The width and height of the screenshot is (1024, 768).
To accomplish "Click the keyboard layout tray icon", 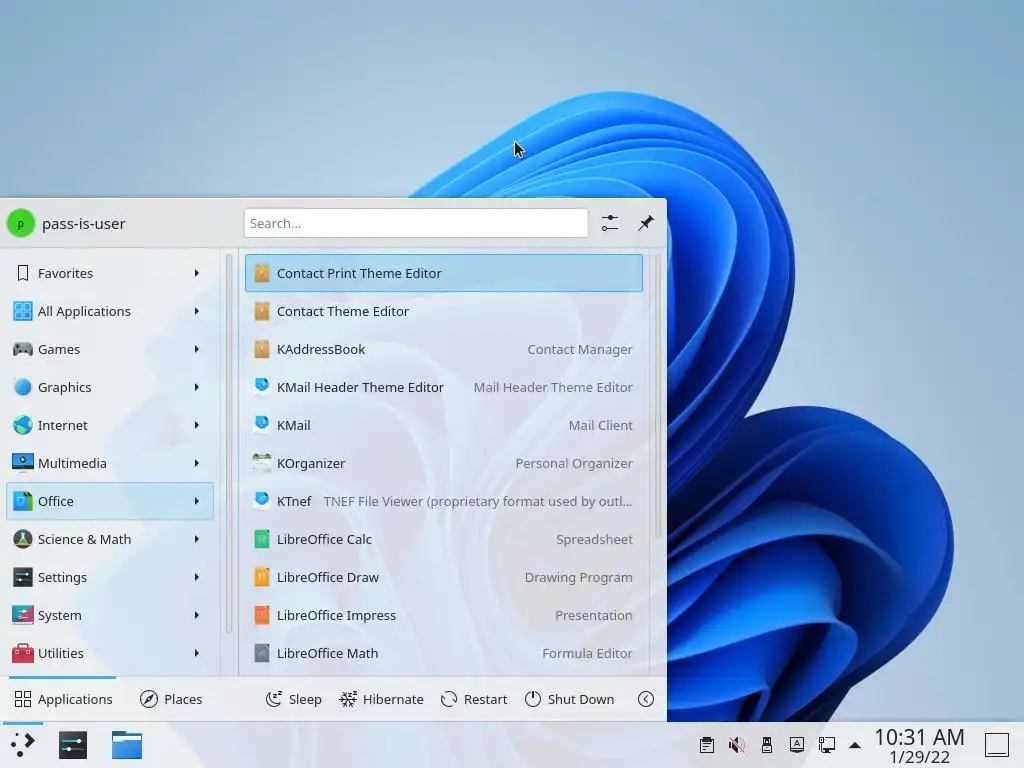I will (x=797, y=744).
